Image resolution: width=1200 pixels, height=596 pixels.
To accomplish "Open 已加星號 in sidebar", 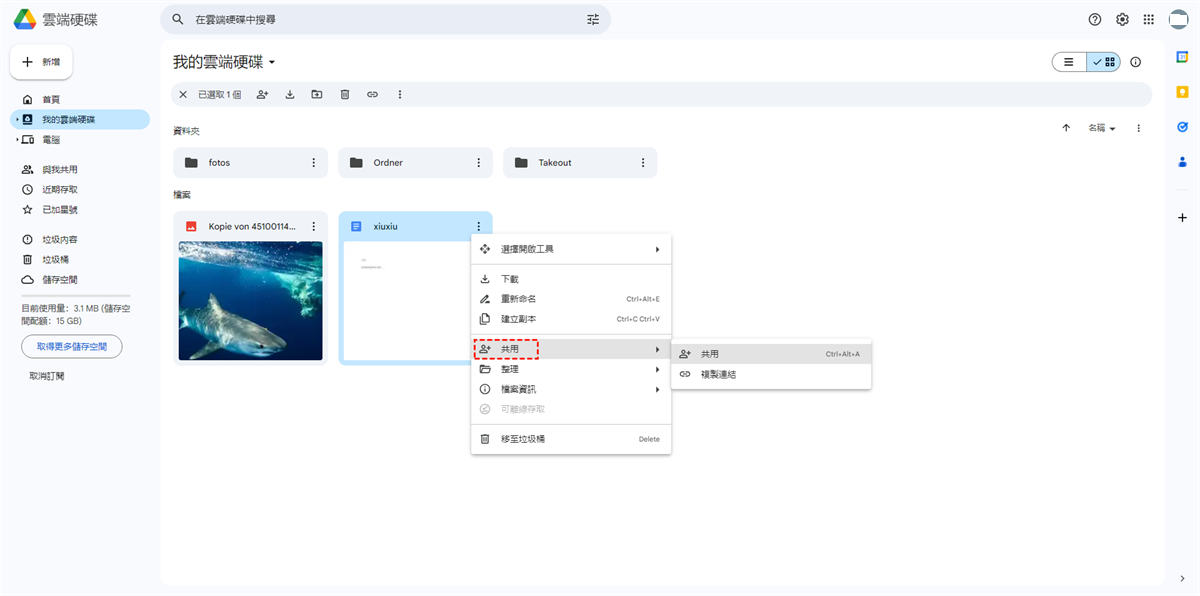I will tap(80, 209).
